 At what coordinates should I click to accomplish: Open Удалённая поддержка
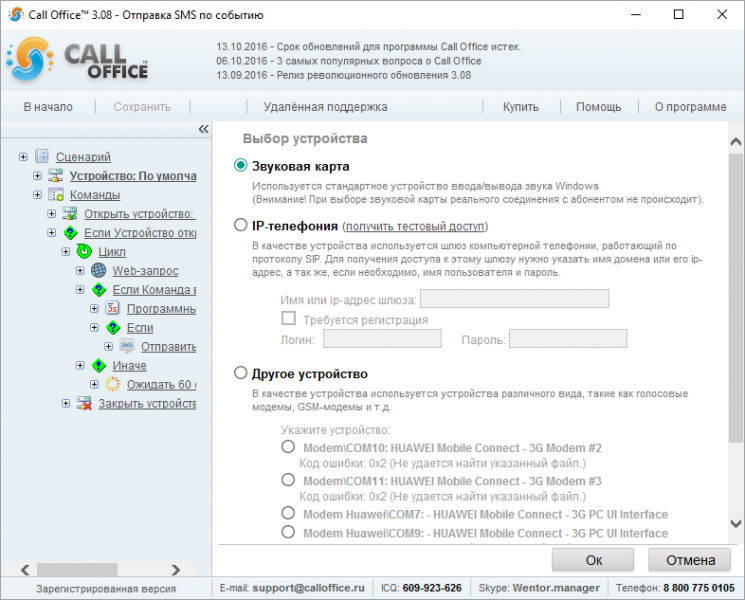coord(325,107)
